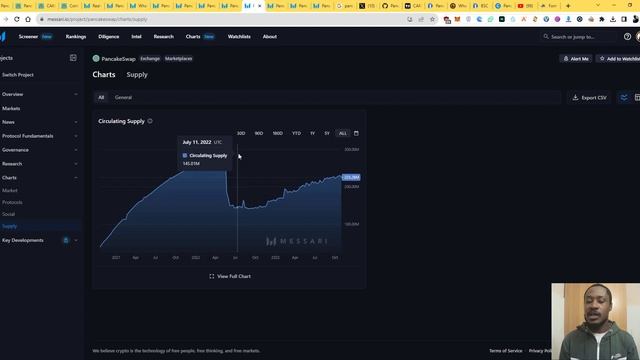Click the download icon on Export CSV

coord(576,98)
